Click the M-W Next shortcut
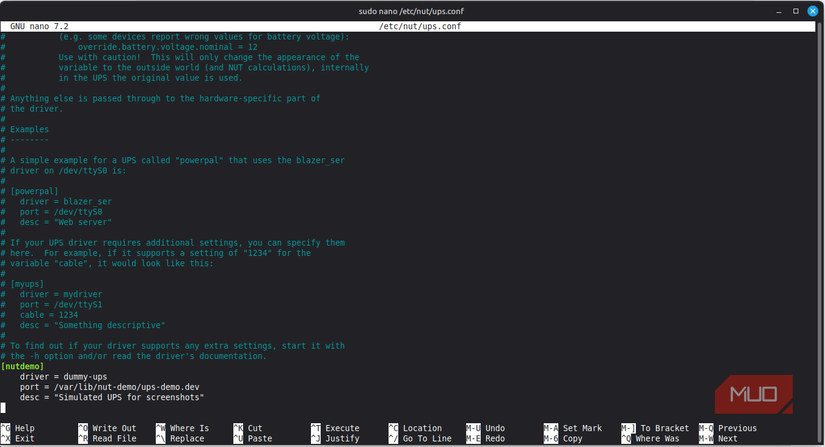Image resolution: width=825 pixels, height=447 pixels. (718, 439)
